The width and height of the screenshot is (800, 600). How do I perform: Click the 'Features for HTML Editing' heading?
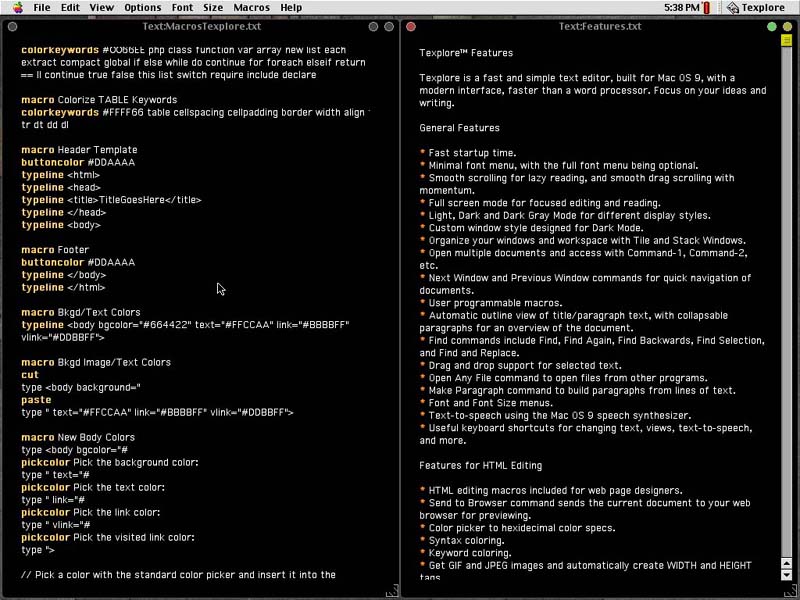[x=480, y=465]
